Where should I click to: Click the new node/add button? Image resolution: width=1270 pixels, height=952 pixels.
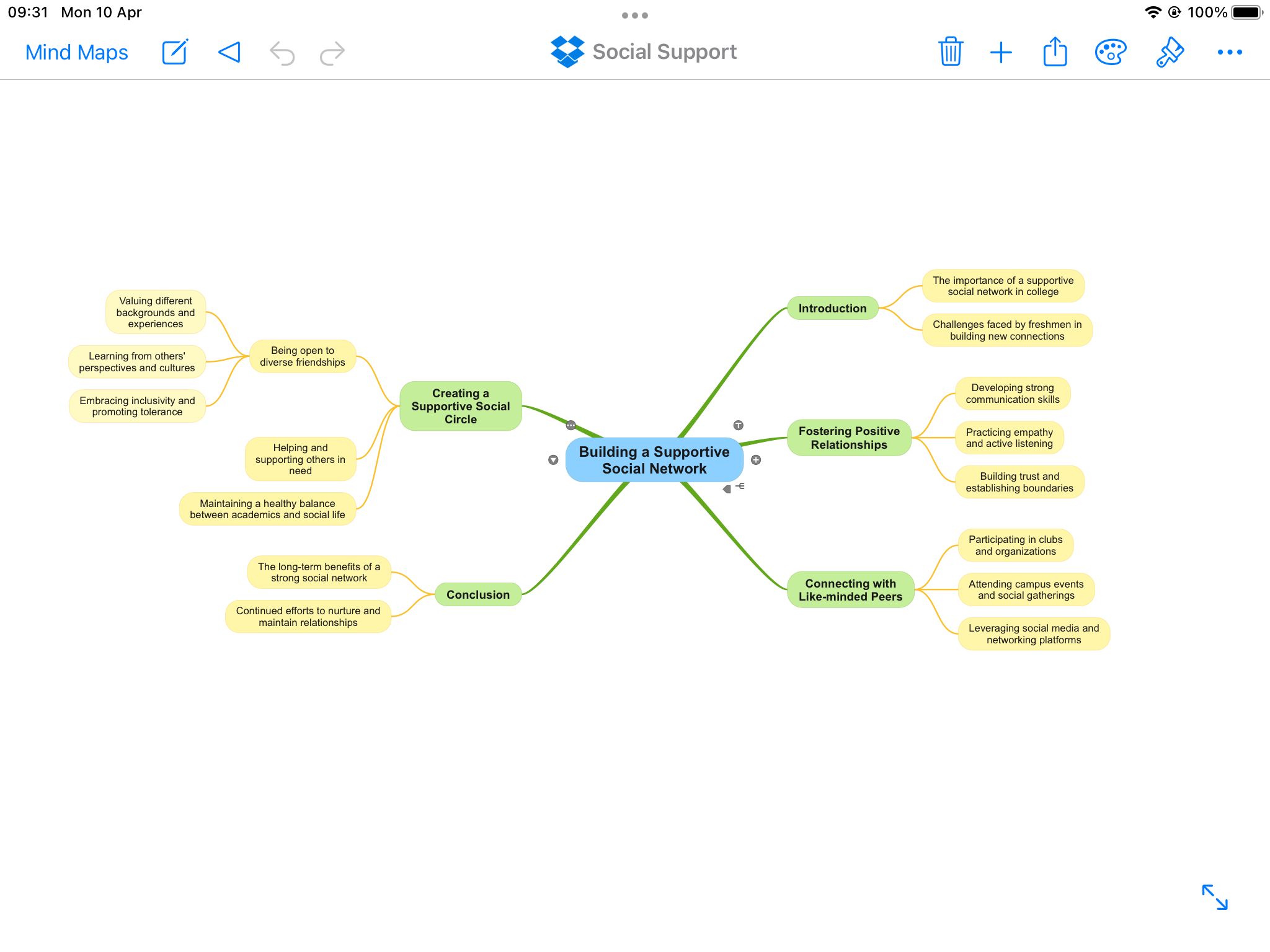(x=1001, y=52)
